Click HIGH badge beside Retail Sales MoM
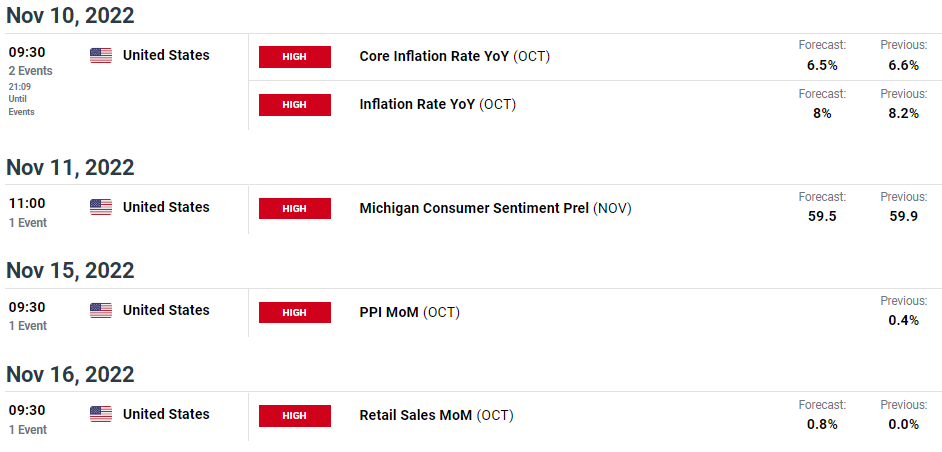The image size is (942, 452). (x=294, y=415)
